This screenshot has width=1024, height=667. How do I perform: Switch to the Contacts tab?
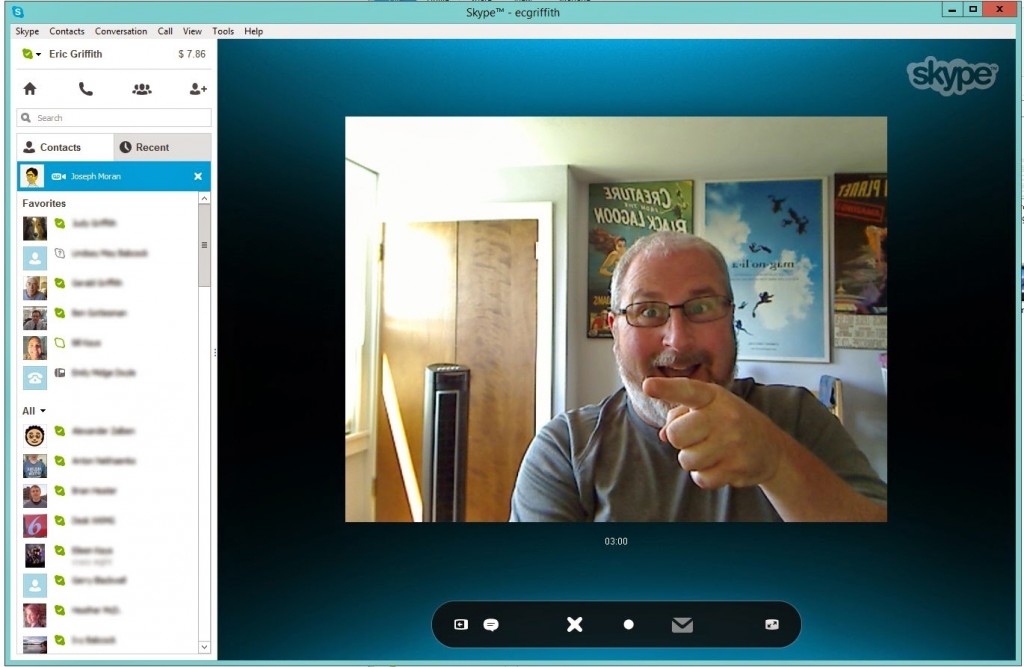(65, 148)
